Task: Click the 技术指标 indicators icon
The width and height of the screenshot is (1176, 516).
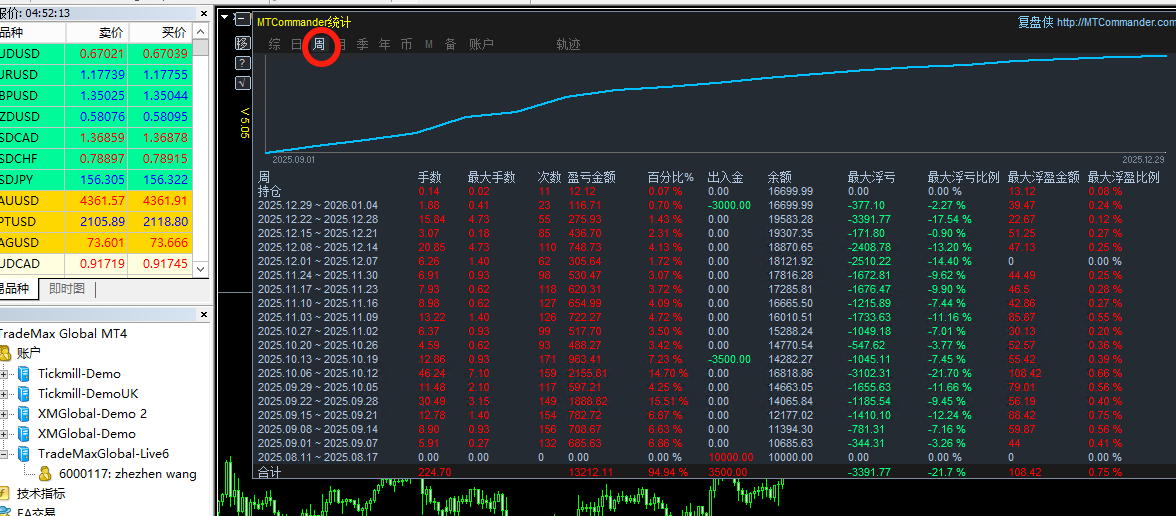Action: [6, 494]
